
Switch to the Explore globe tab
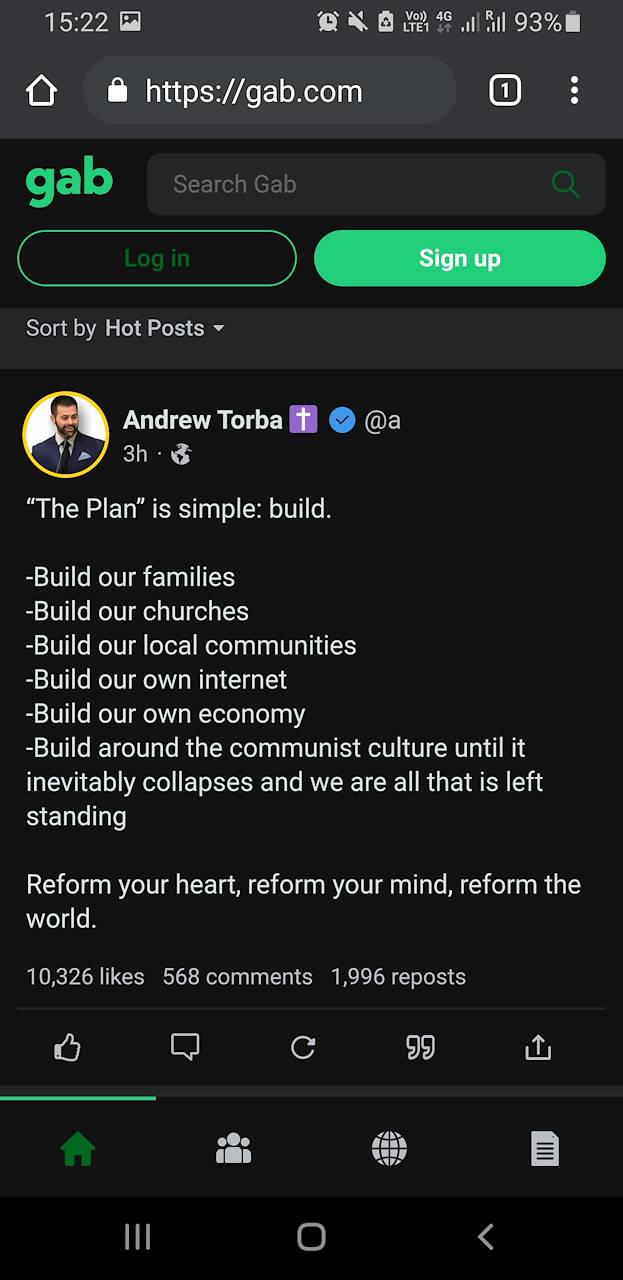click(x=389, y=1150)
